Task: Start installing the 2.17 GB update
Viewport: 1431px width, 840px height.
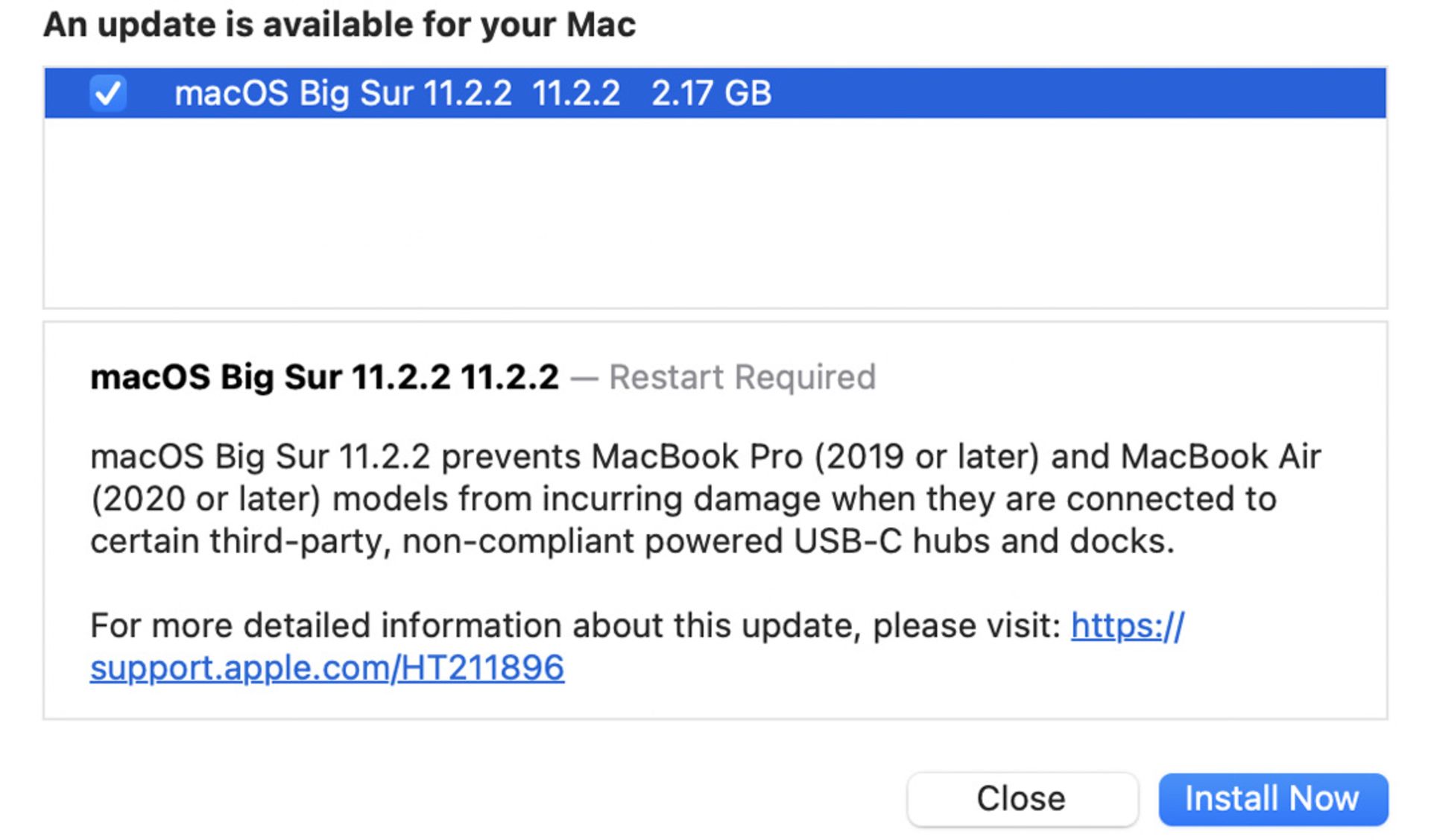Action: pyautogui.click(x=1272, y=798)
